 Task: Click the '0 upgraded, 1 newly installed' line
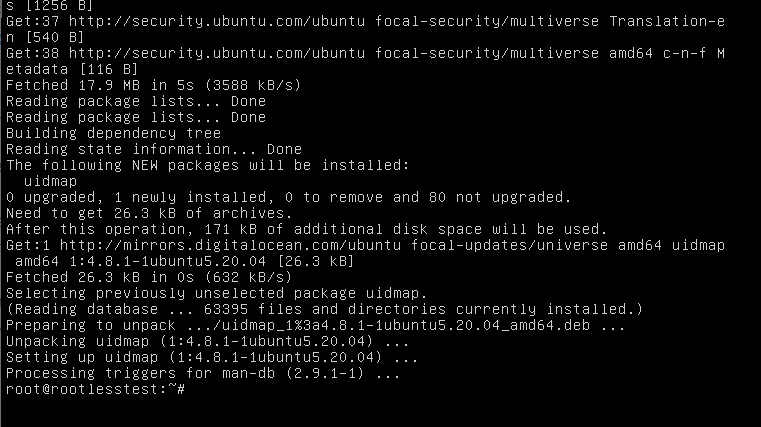tap(289, 197)
